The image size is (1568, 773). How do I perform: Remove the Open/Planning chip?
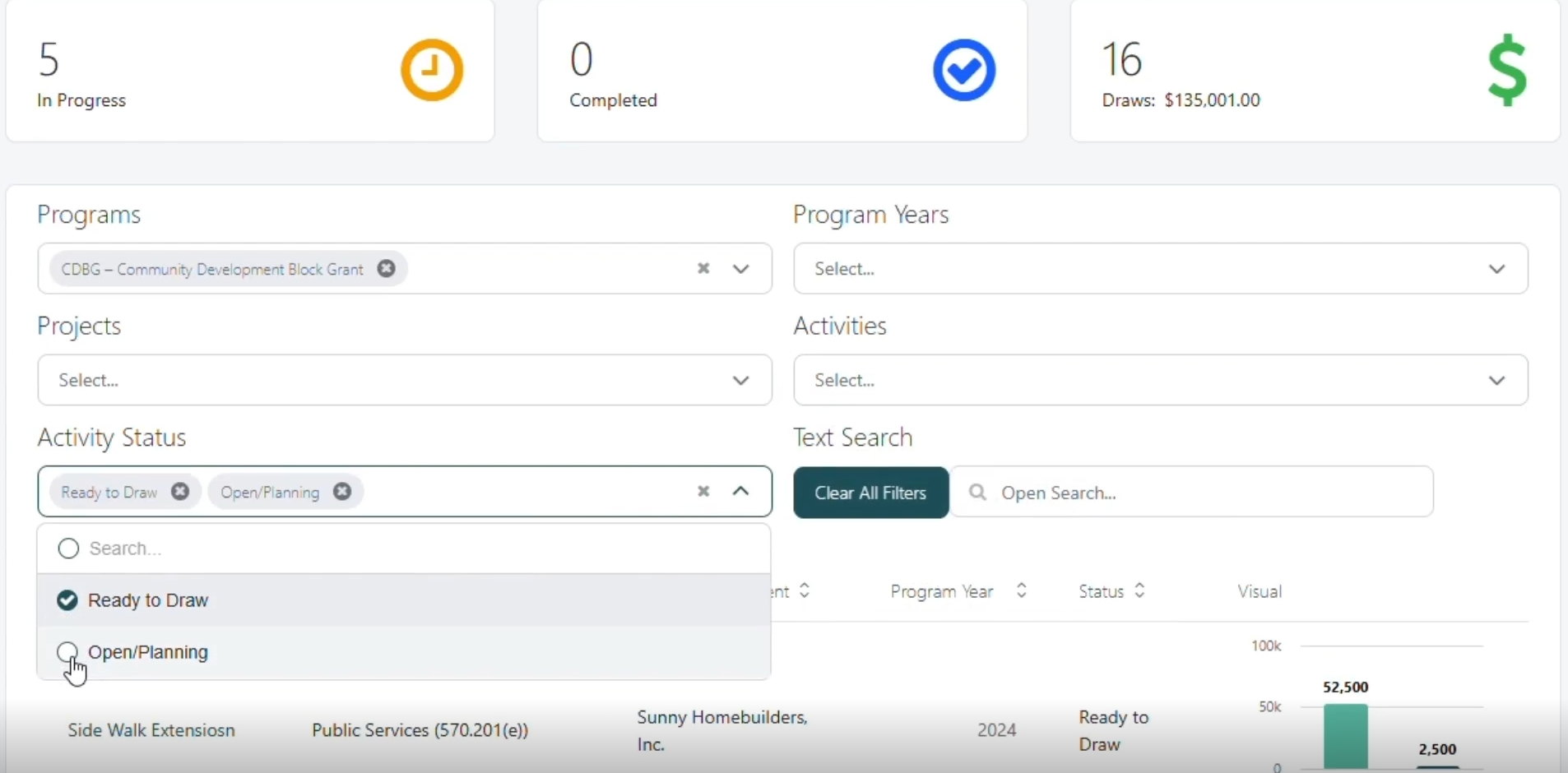point(342,492)
